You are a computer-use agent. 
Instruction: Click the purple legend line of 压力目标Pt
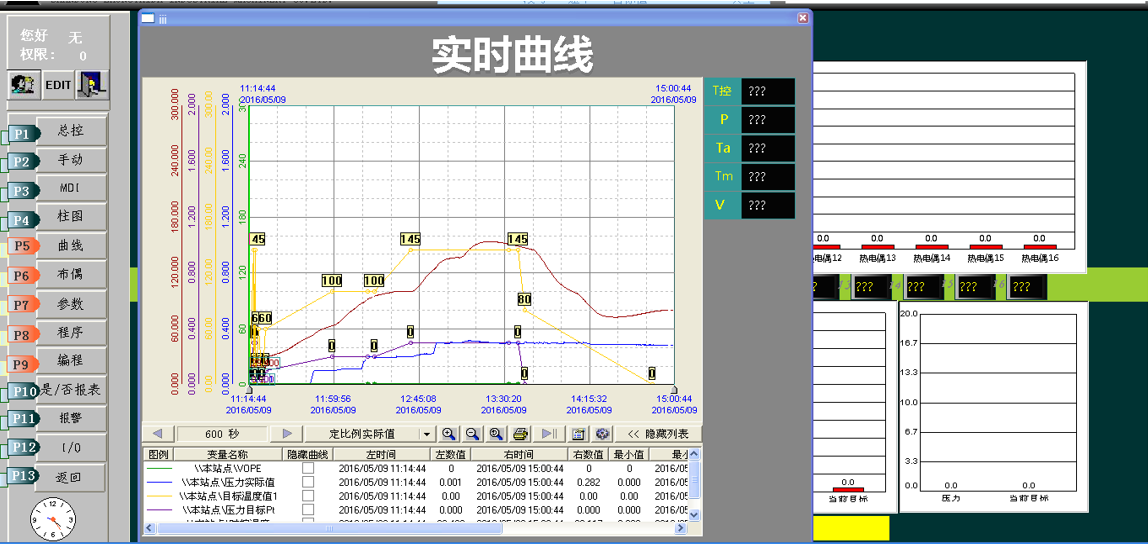pyautogui.click(x=159, y=510)
